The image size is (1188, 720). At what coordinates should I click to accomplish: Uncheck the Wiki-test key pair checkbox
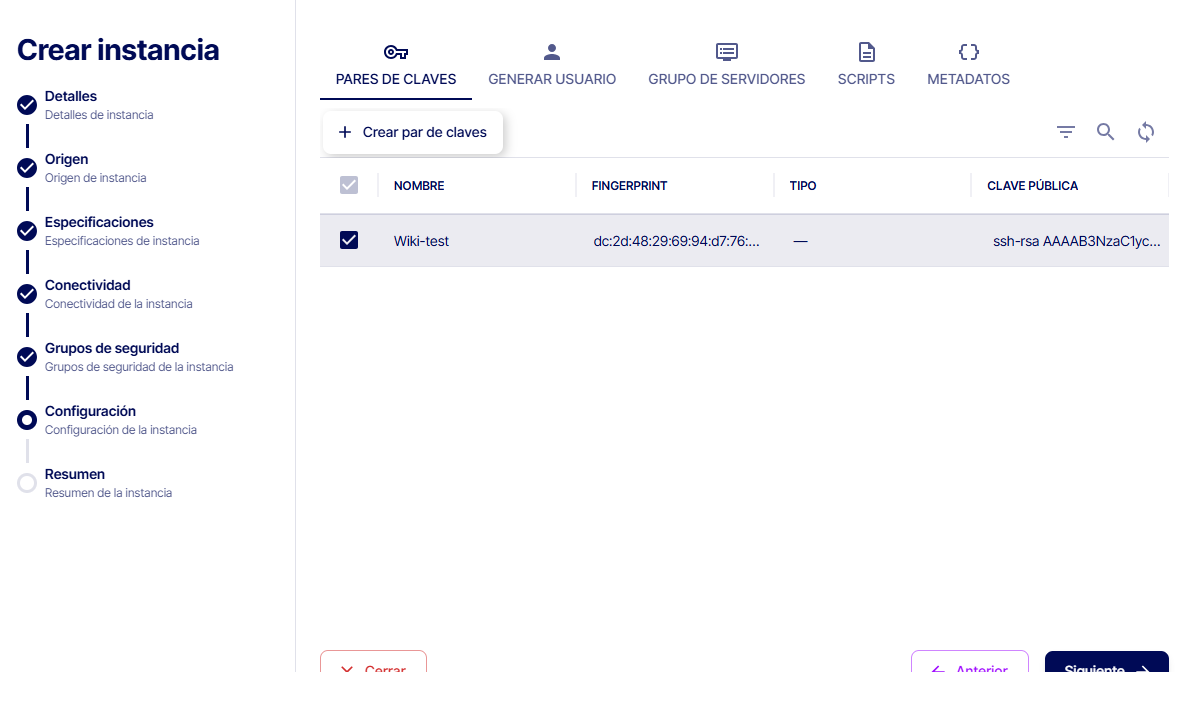click(x=349, y=240)
